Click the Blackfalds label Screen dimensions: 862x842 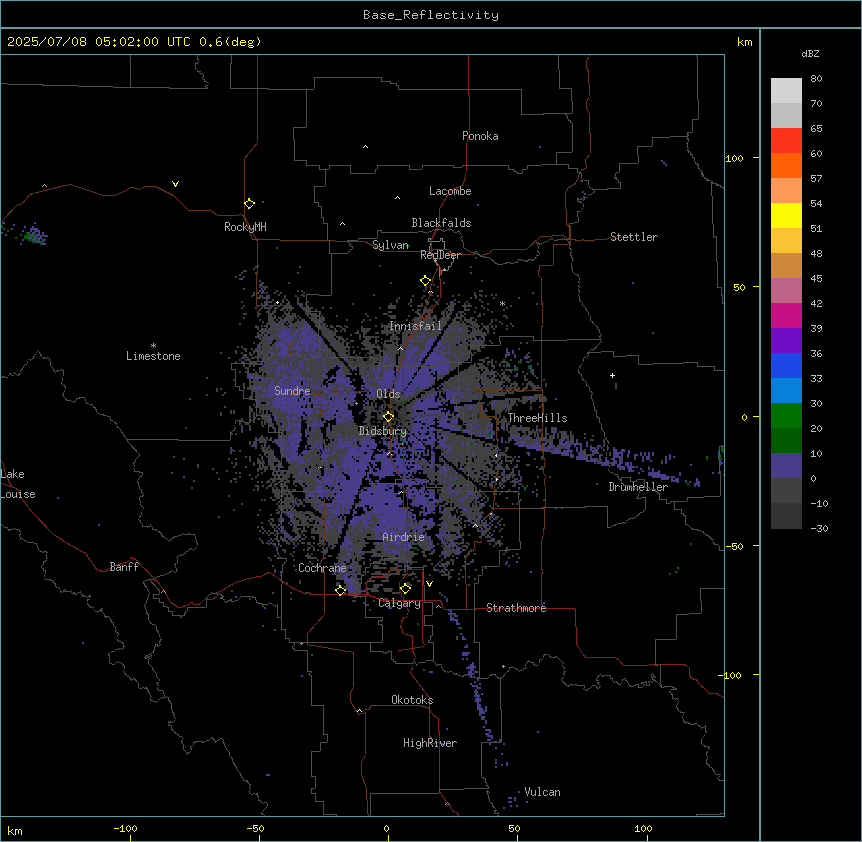tap(441, 223)
